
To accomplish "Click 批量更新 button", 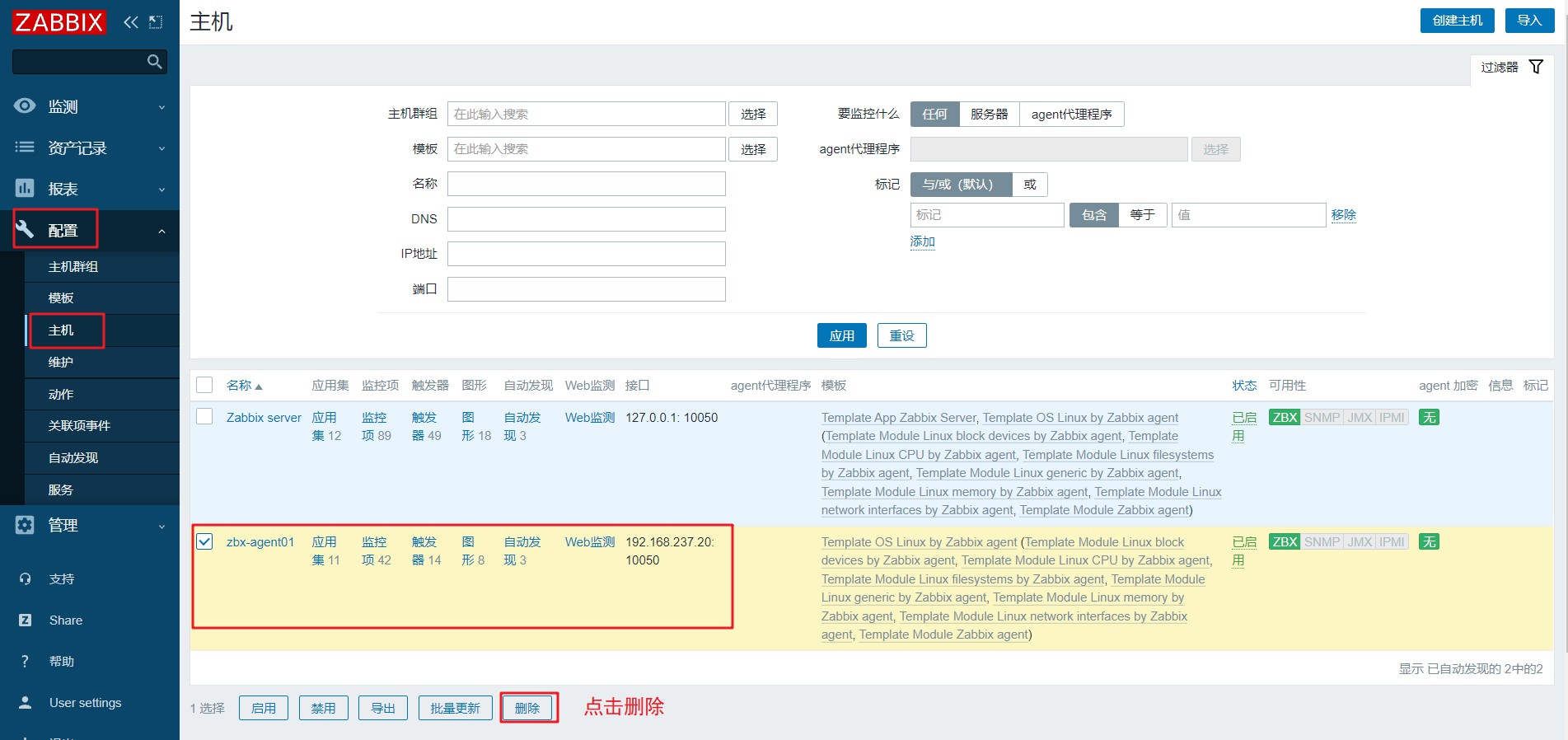I will pos(455,708).
